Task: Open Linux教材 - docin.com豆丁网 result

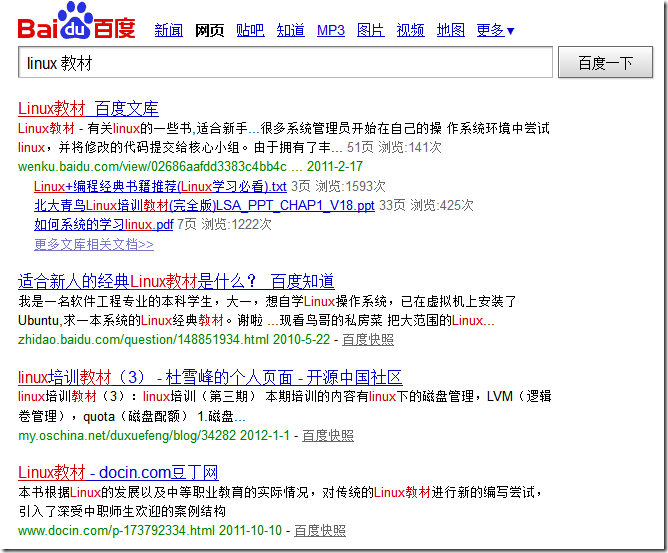Action: [118, 472]
